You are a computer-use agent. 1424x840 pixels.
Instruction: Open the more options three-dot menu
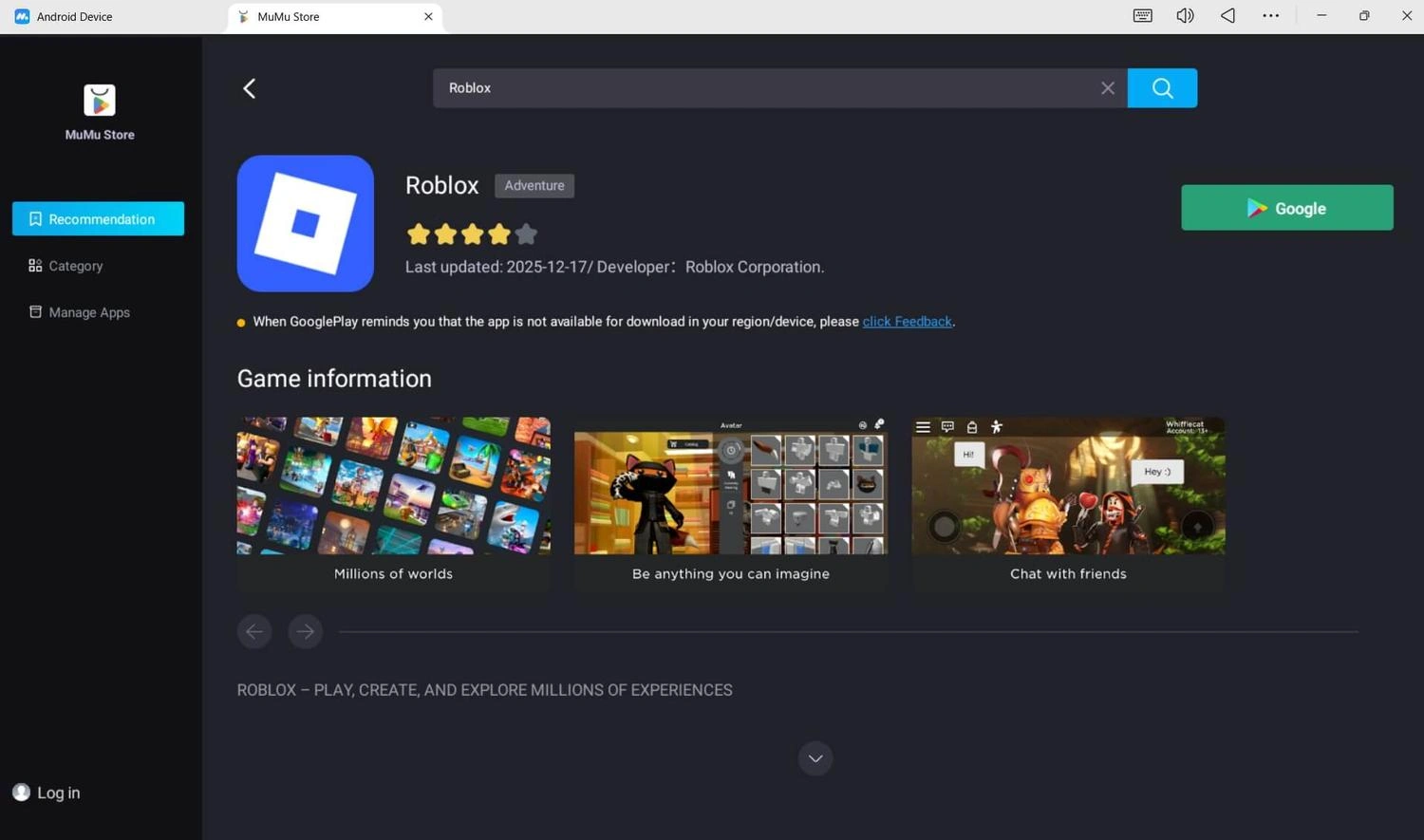point(1271,15)
